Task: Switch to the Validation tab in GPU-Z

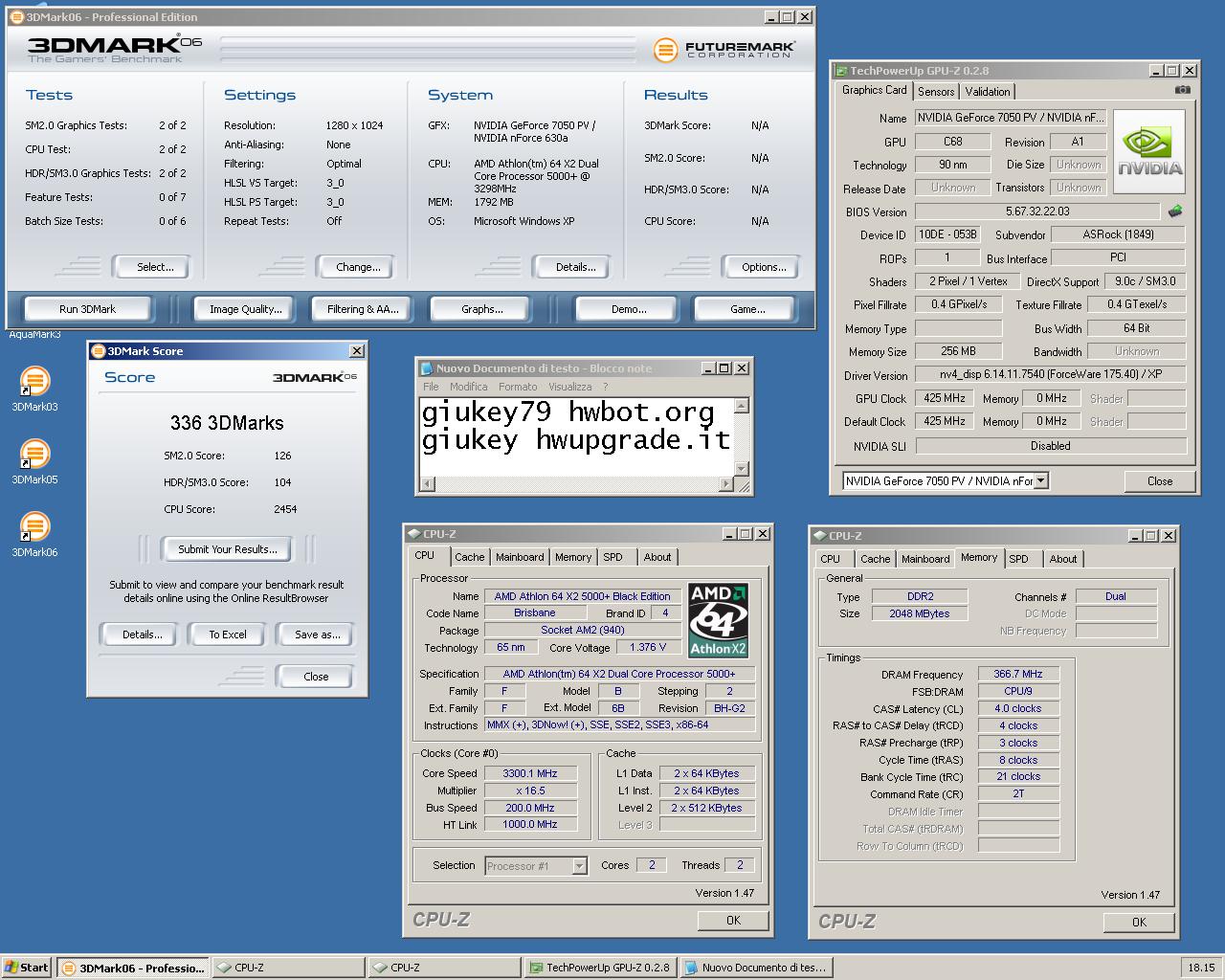Action: [x=987, y=91]
